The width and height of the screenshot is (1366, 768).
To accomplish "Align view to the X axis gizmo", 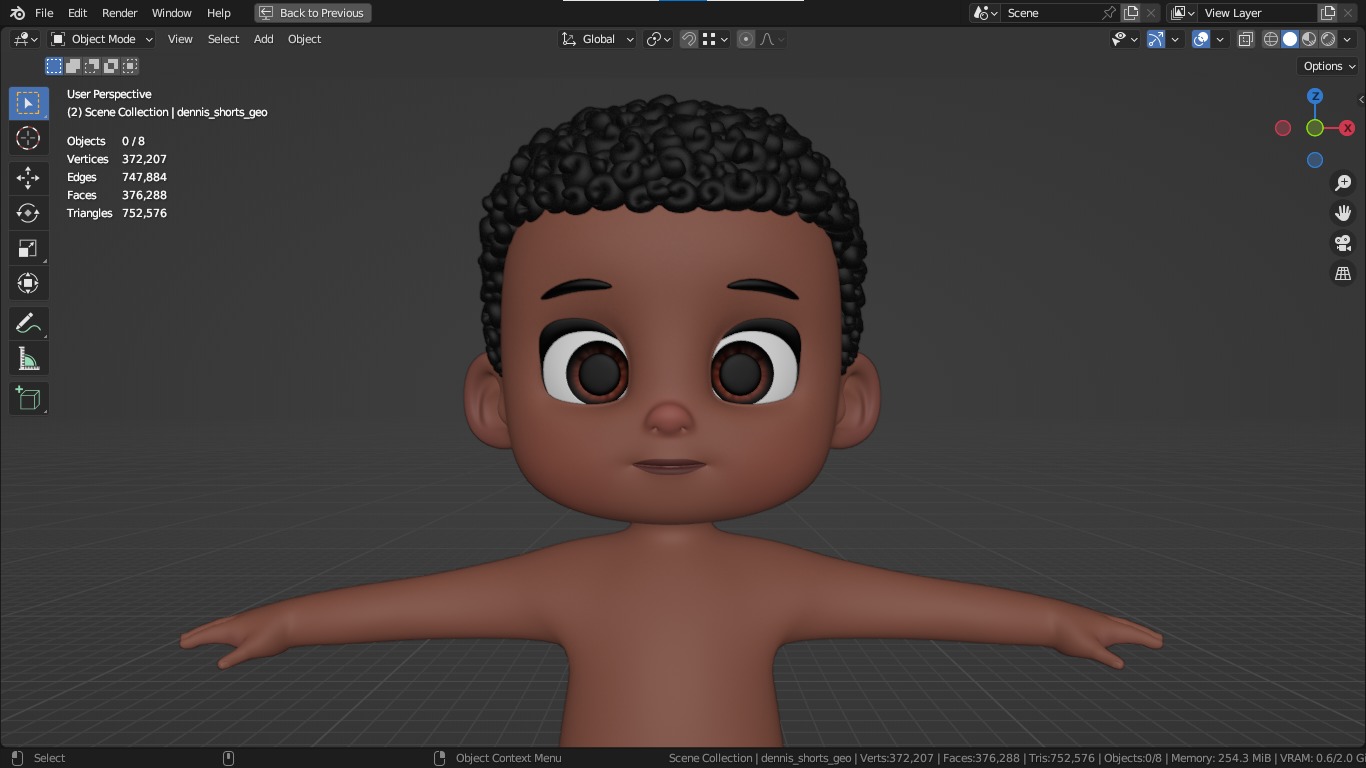I will [x=1347, y=128].
